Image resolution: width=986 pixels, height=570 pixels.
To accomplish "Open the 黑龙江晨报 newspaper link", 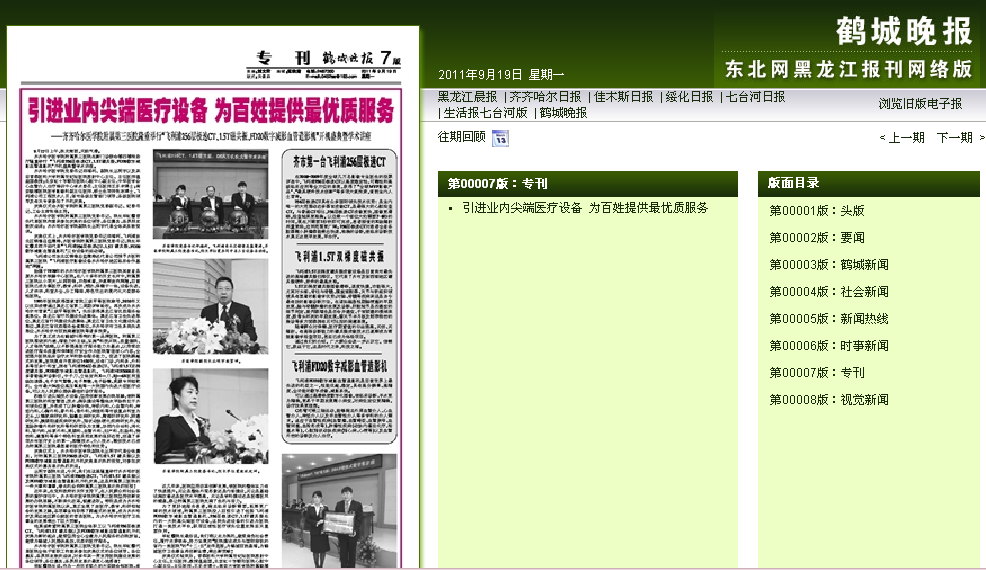I will coord(467,97).
